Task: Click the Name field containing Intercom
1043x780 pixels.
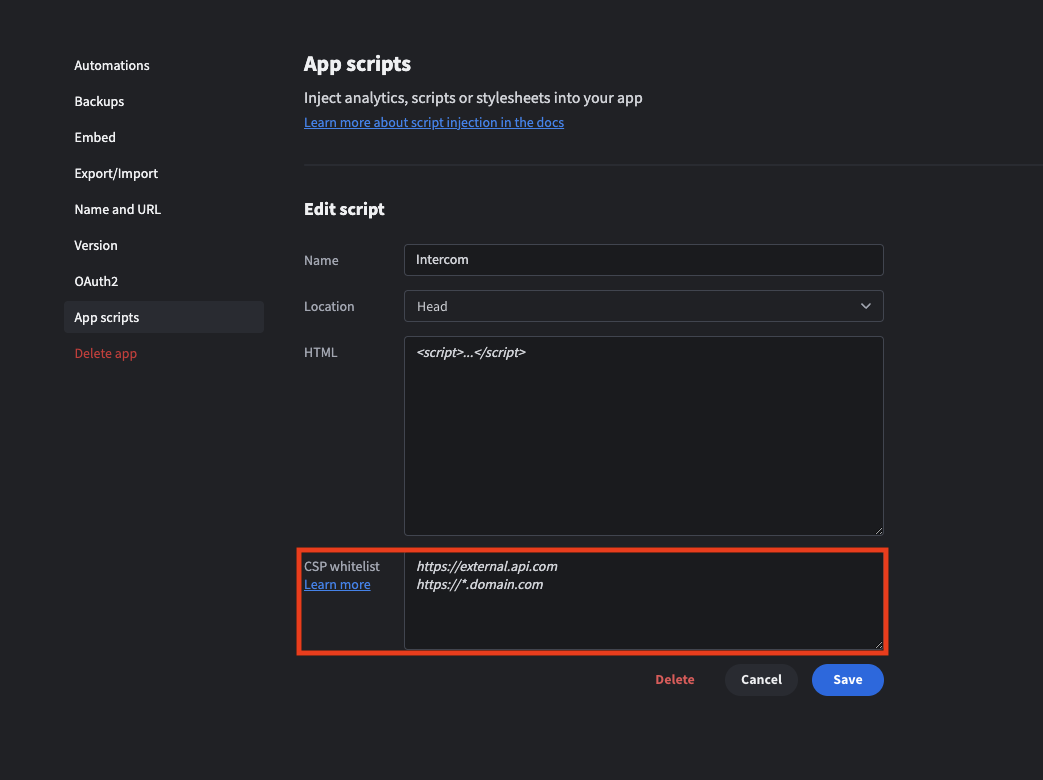Action: (643, 260)
